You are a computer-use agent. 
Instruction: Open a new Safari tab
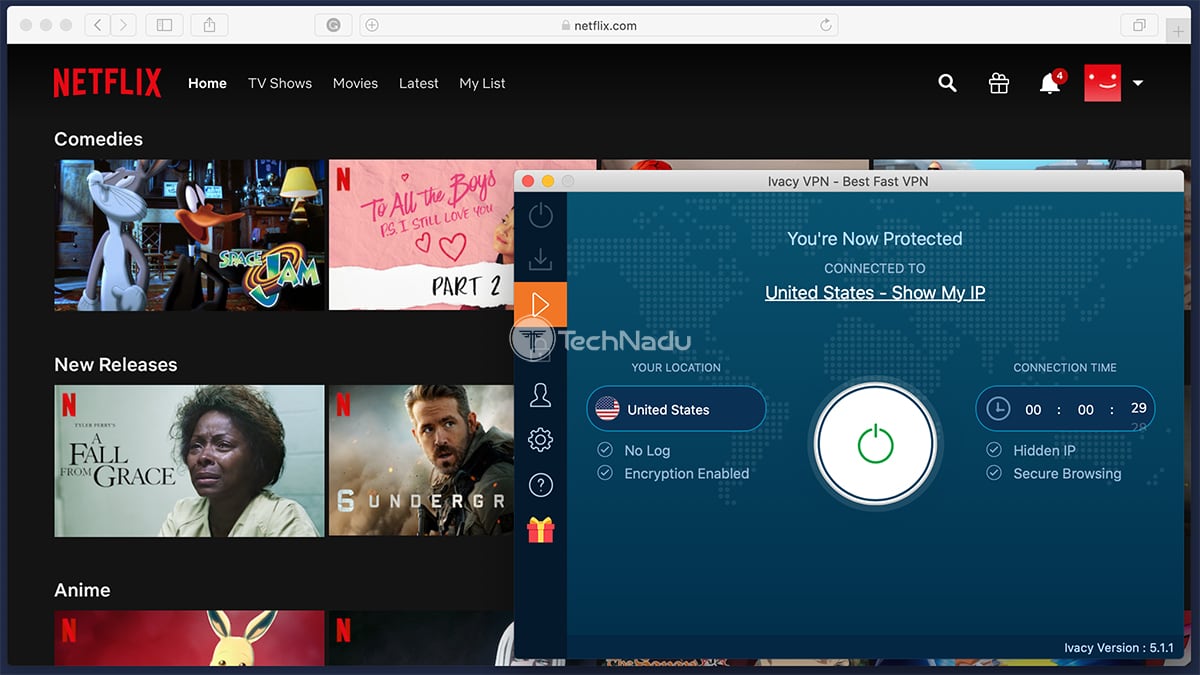click(1179, 31)
